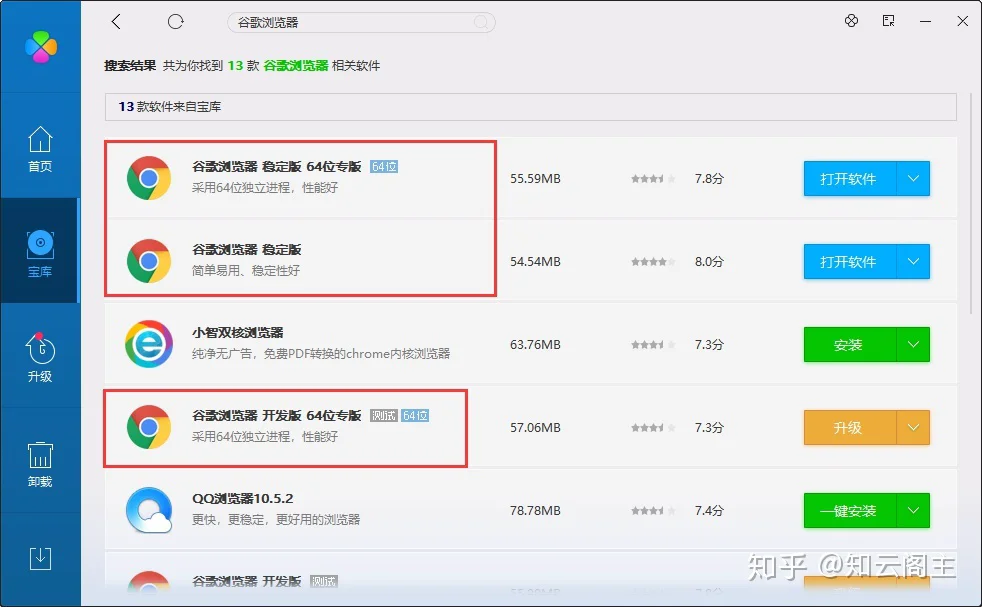Click star rating beside 7.4分
The height and width of the screenshot is (607, 982).
coord(653,511)
